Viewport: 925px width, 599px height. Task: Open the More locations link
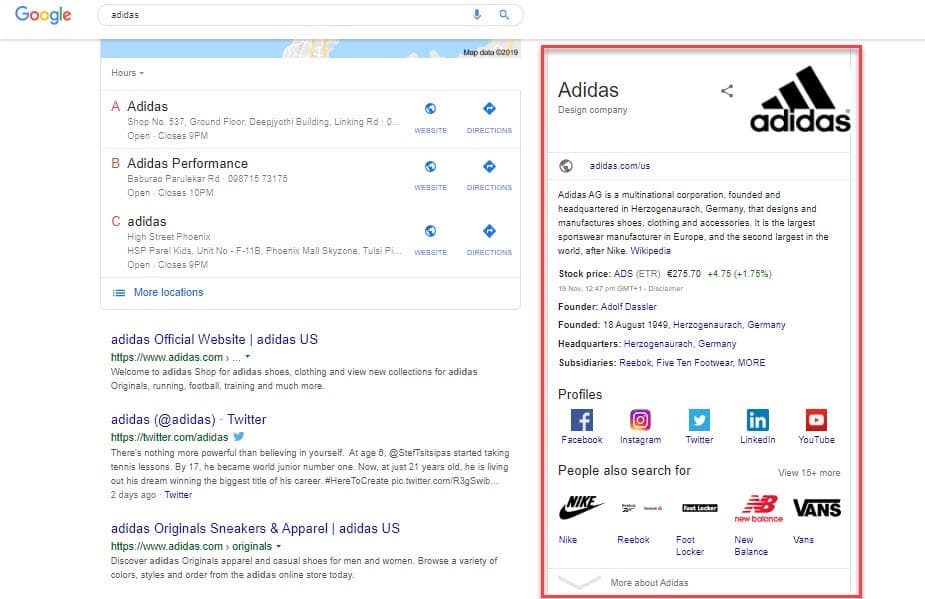pos(168,292)
